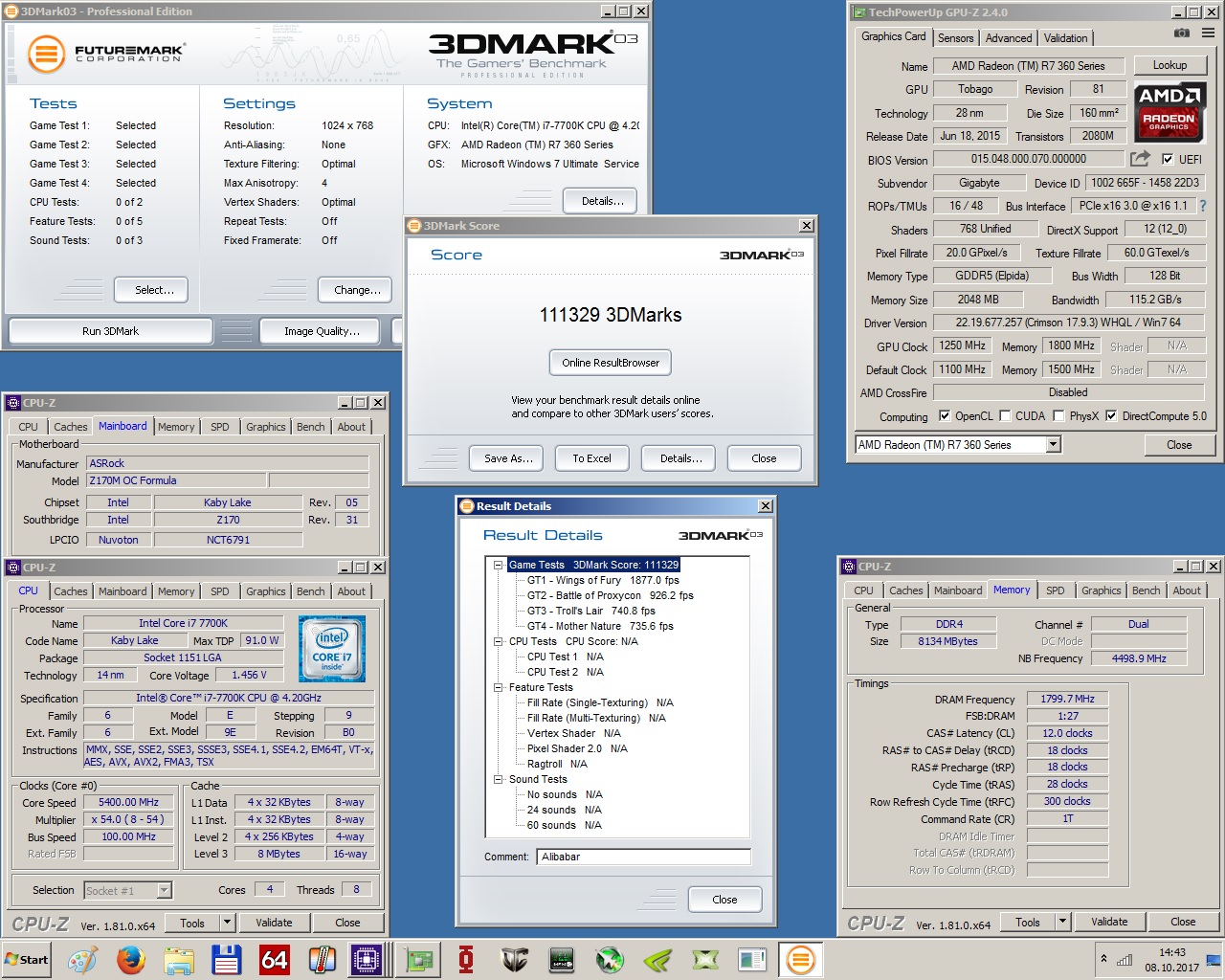Screen dimensions: 1225x980
Task: Open the NVIDIA green eye taskbar icon
Action: click(657, 959)
